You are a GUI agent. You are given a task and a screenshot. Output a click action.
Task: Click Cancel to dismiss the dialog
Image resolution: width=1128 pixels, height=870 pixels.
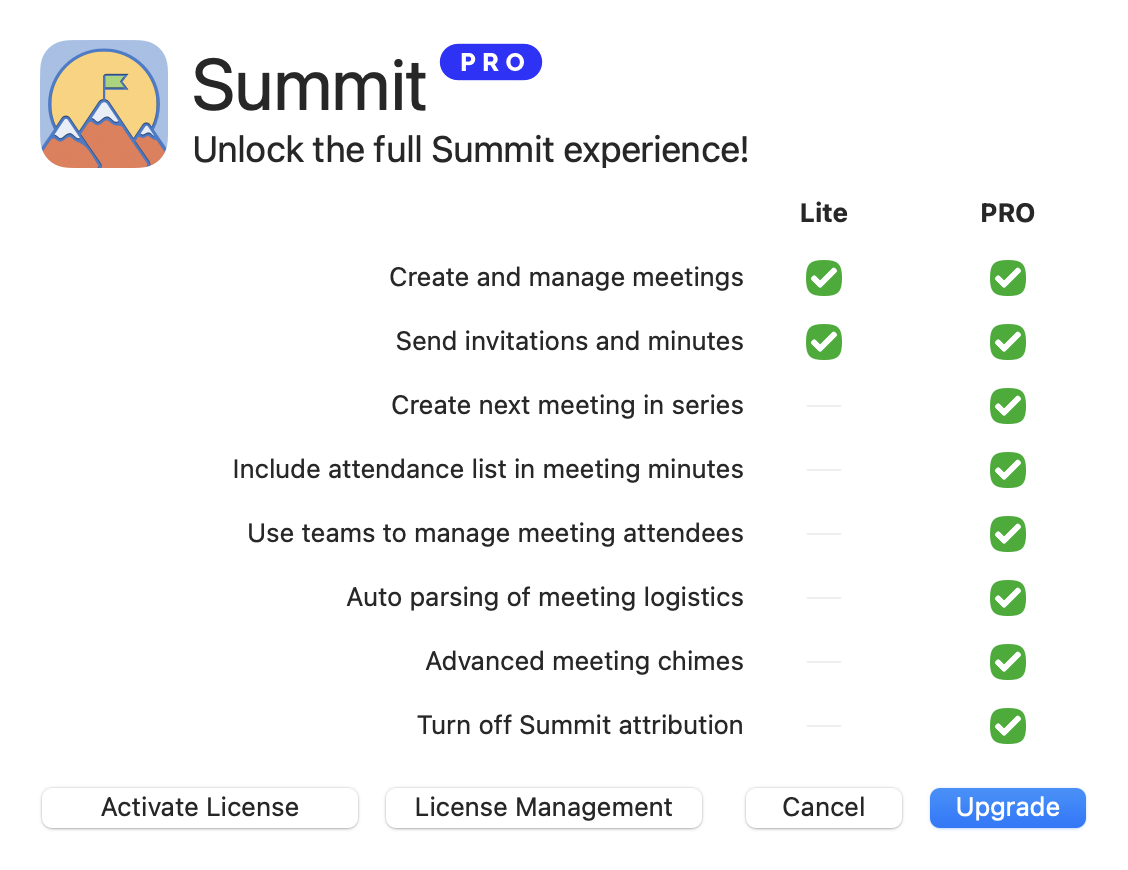coord(823,807)
